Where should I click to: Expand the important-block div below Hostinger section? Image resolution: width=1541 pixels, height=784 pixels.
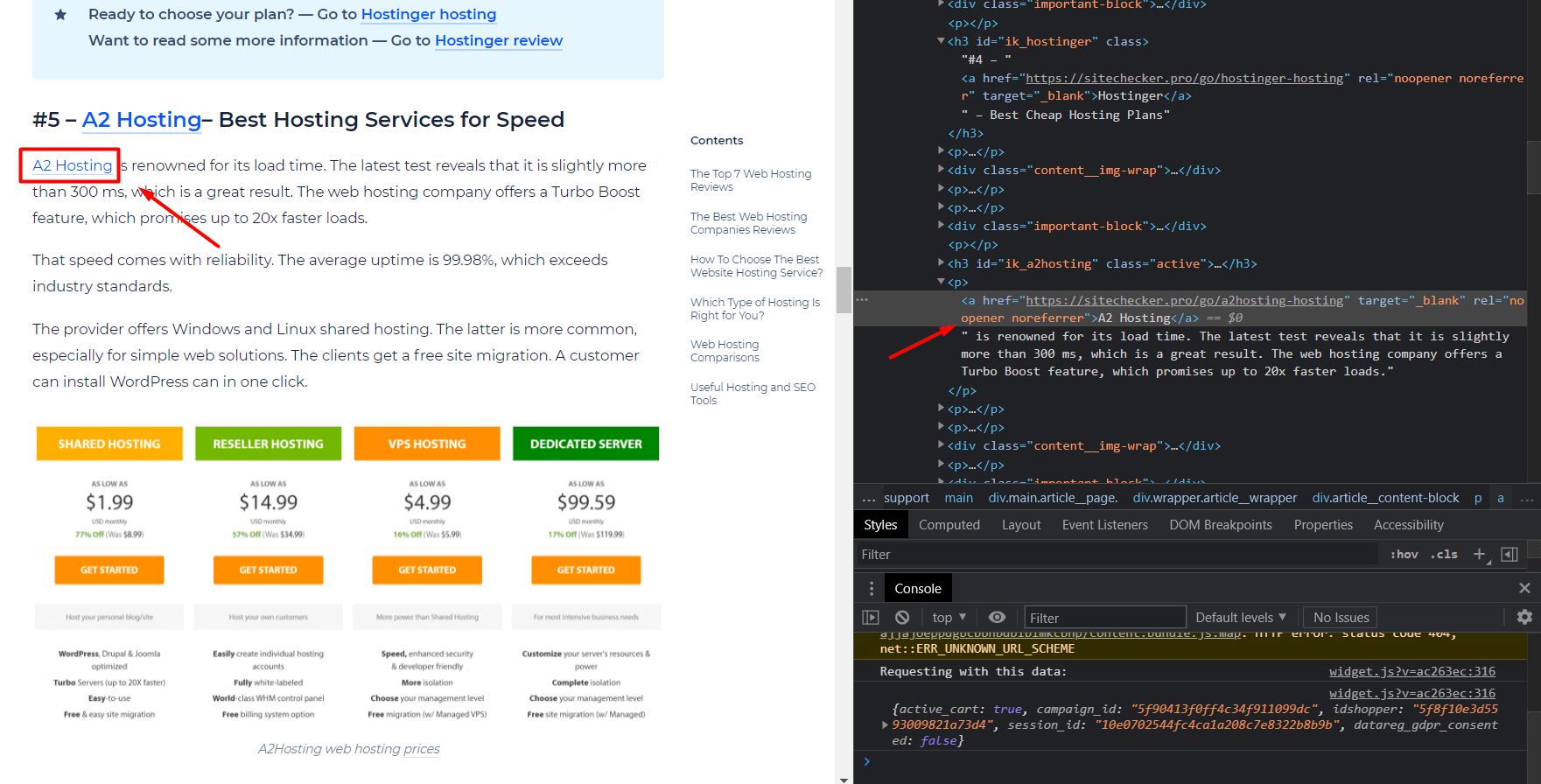(x=941, y=226)
